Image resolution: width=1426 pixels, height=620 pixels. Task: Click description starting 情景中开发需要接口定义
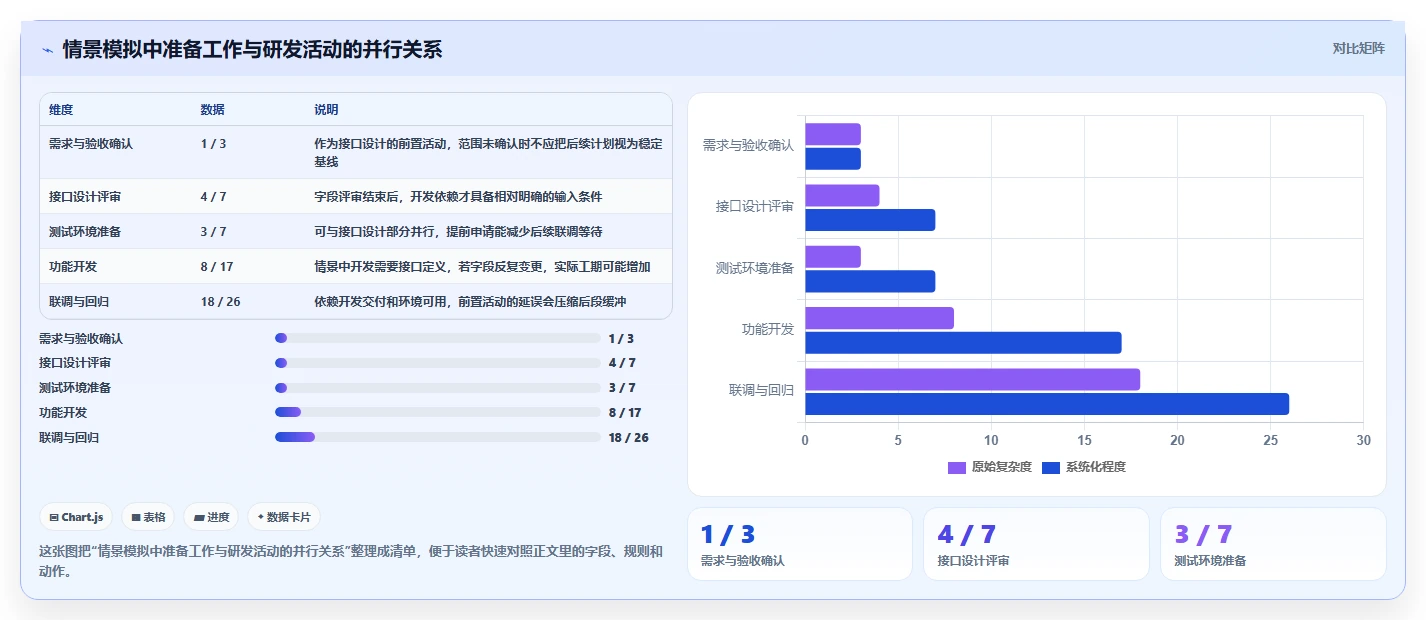click(x=482, y=267)
